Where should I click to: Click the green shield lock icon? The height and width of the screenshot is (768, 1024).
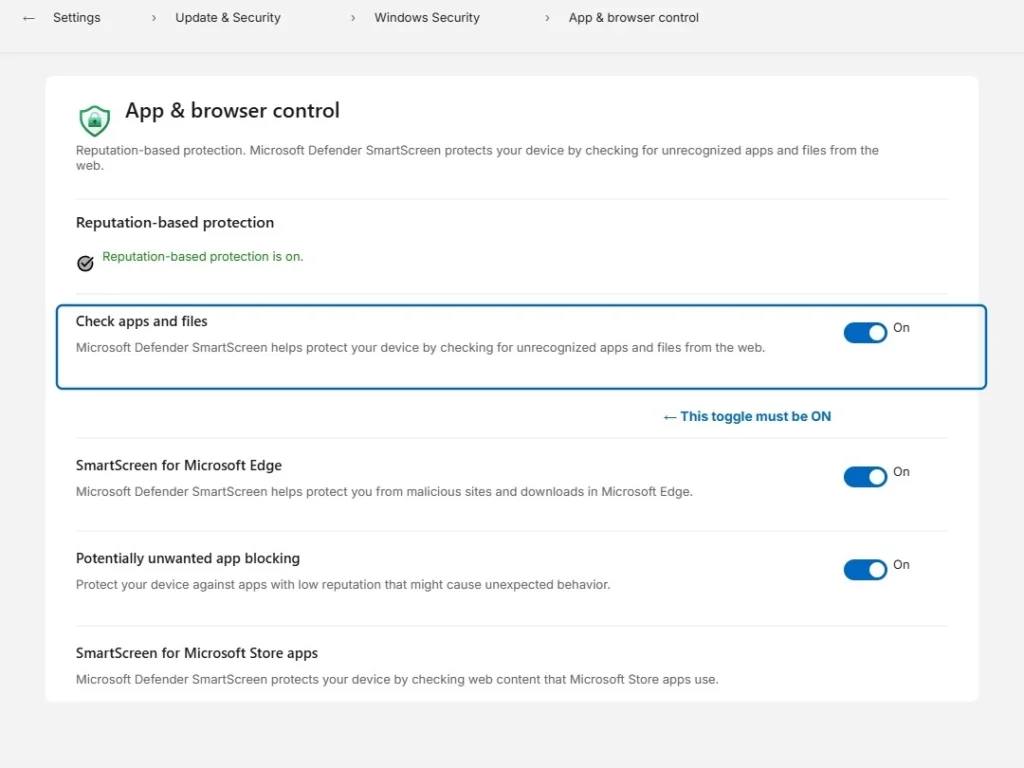(94, 120)
